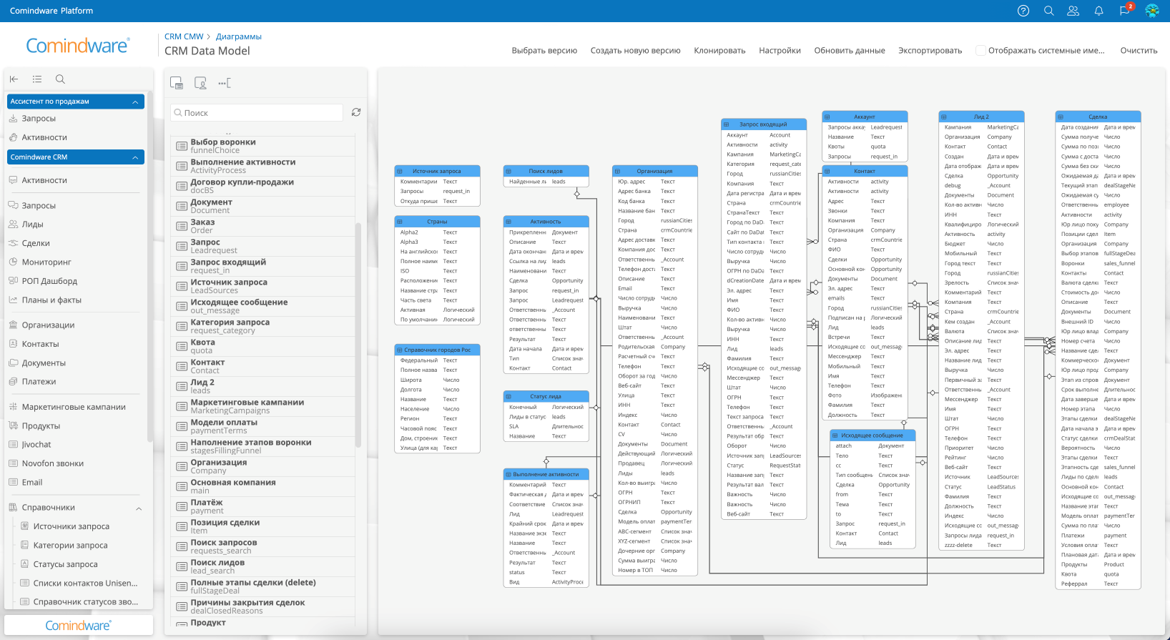
Task: Click Клонировать button
Action: tap(719, 51)
